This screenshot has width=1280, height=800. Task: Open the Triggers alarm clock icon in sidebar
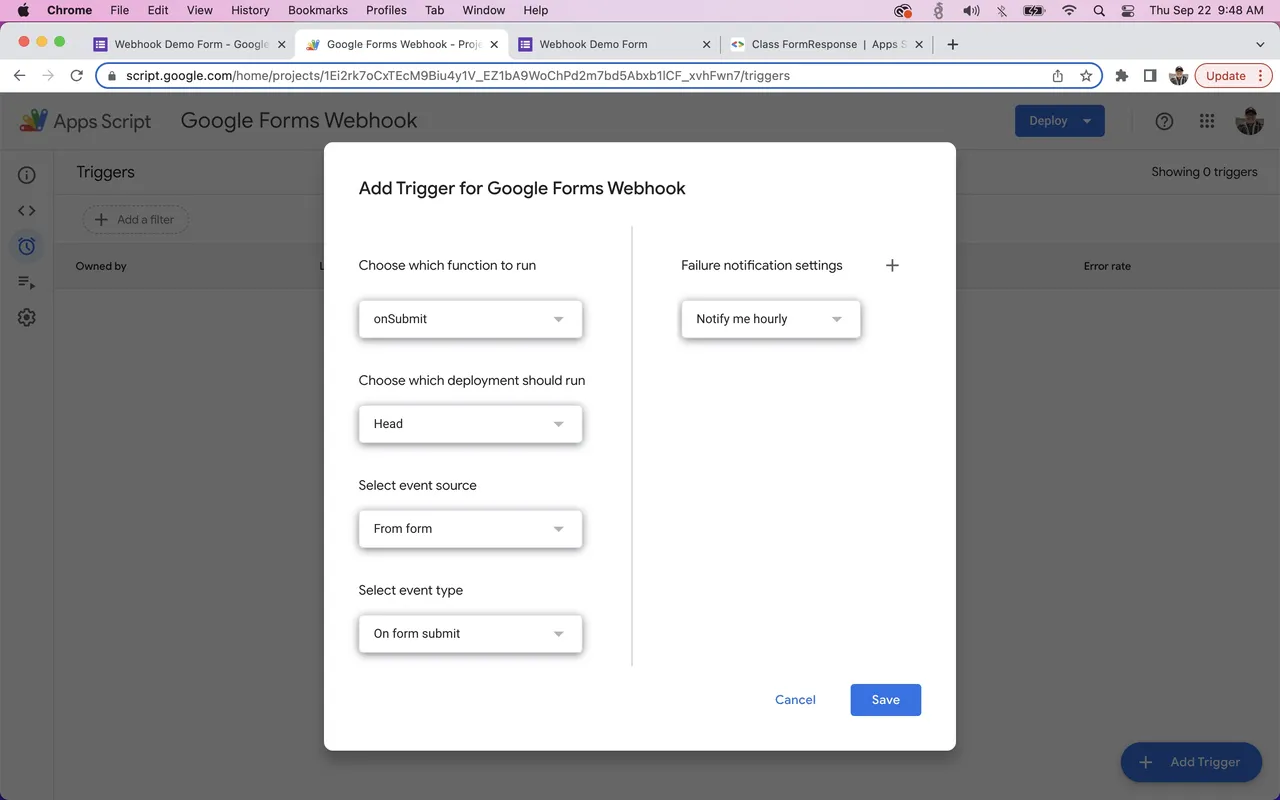[27, 246]
